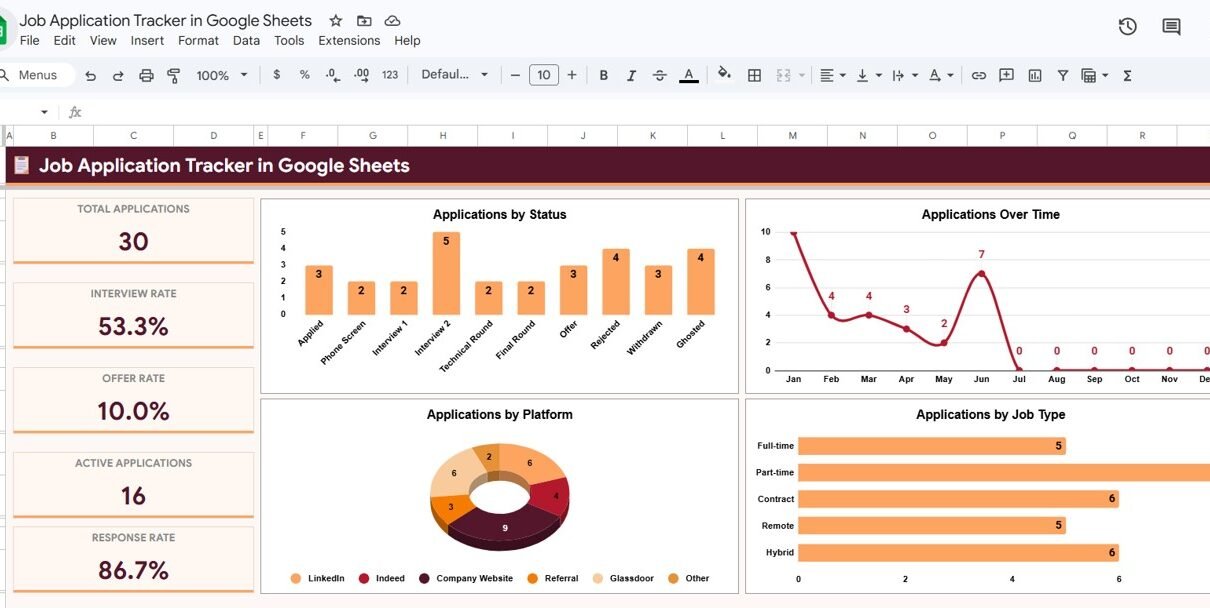Open the 100% zoom dropdown

[222, 75]
